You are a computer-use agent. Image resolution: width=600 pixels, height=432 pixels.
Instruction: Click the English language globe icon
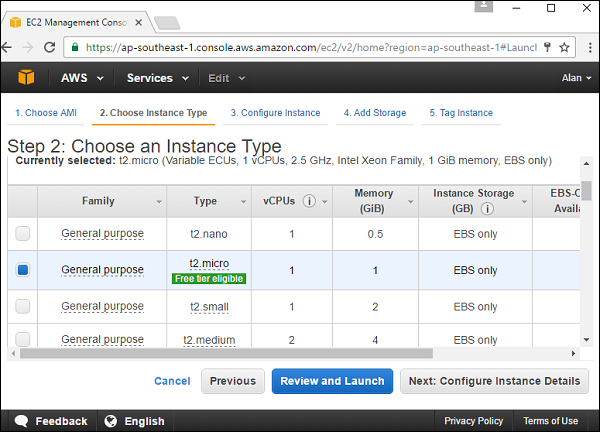(x=110, y=421)
